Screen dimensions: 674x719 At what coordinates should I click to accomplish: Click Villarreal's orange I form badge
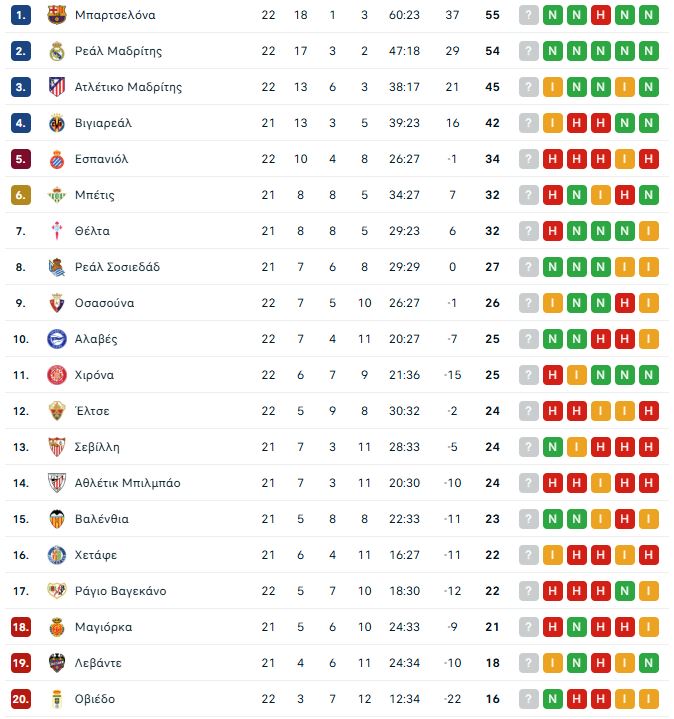tap(553, 123)
